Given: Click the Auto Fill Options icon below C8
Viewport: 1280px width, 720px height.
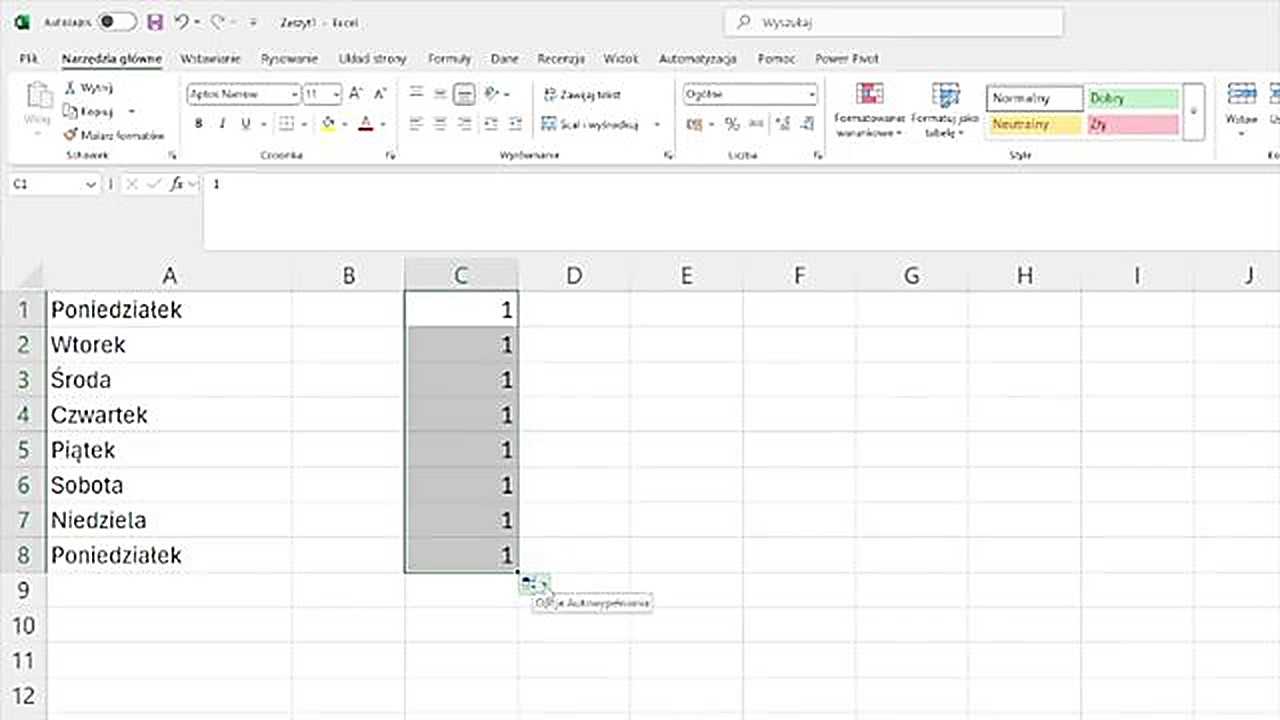Looking at the screenshot, I should (532, 584).
